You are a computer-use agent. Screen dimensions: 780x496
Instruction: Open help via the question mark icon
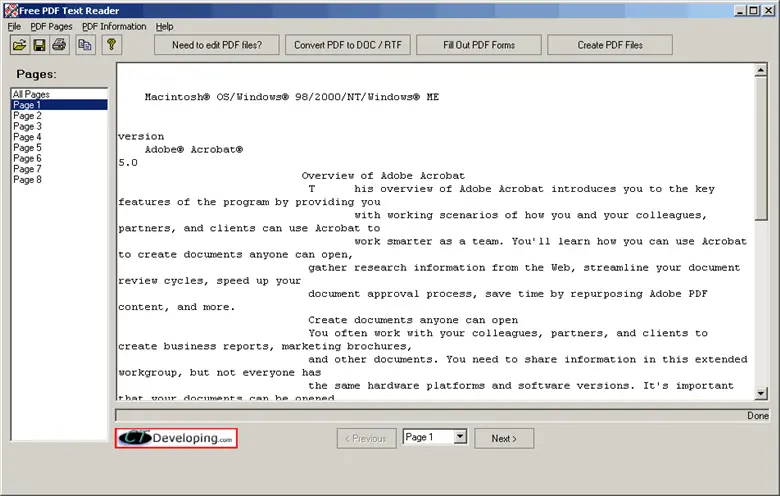[111, 45]
